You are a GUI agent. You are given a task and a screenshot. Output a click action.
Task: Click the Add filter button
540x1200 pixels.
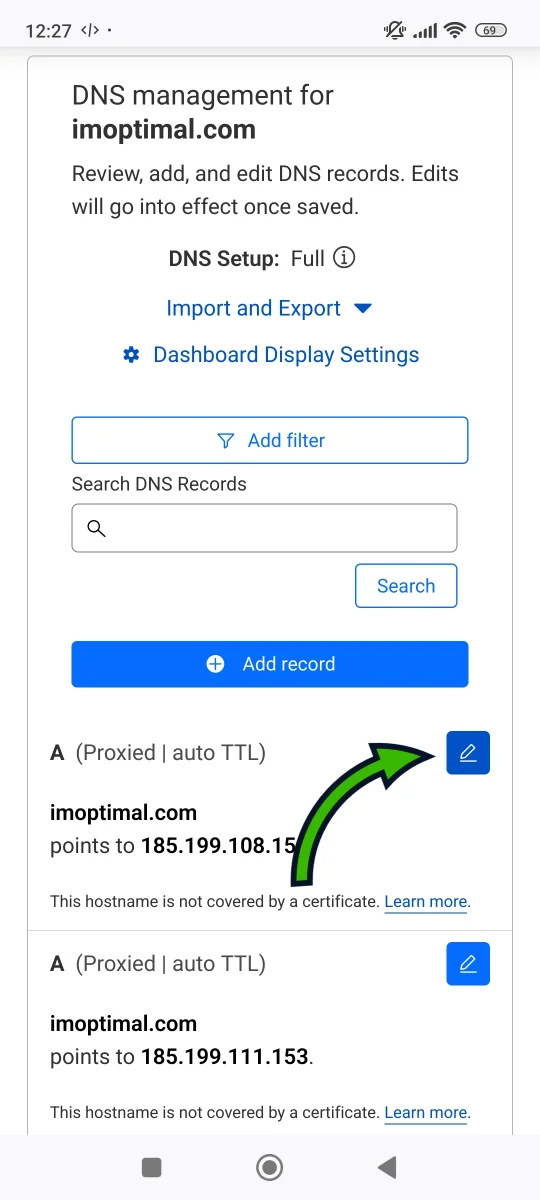click(270, 440)
